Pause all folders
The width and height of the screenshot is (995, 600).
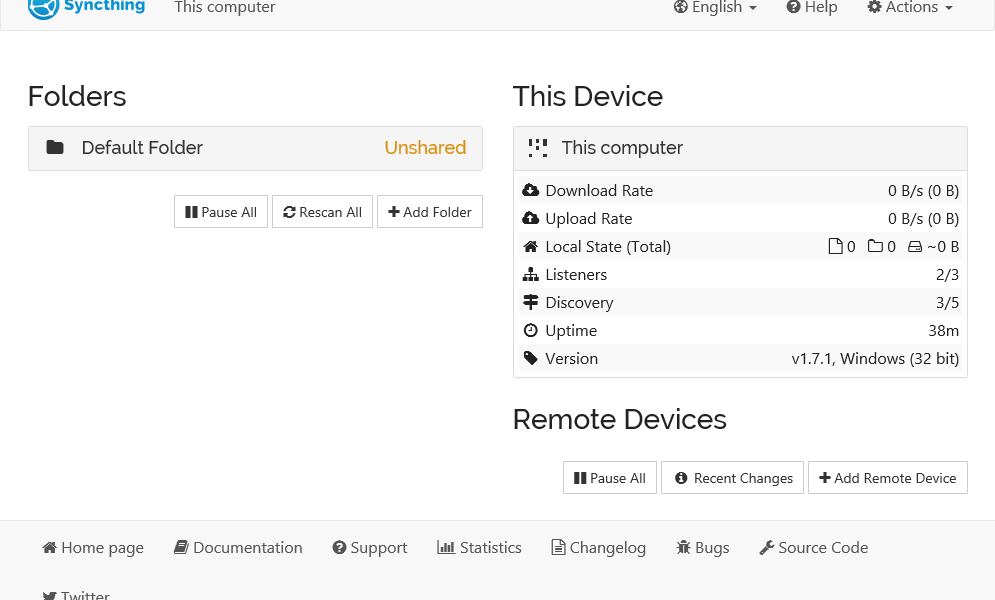[221, 212]
